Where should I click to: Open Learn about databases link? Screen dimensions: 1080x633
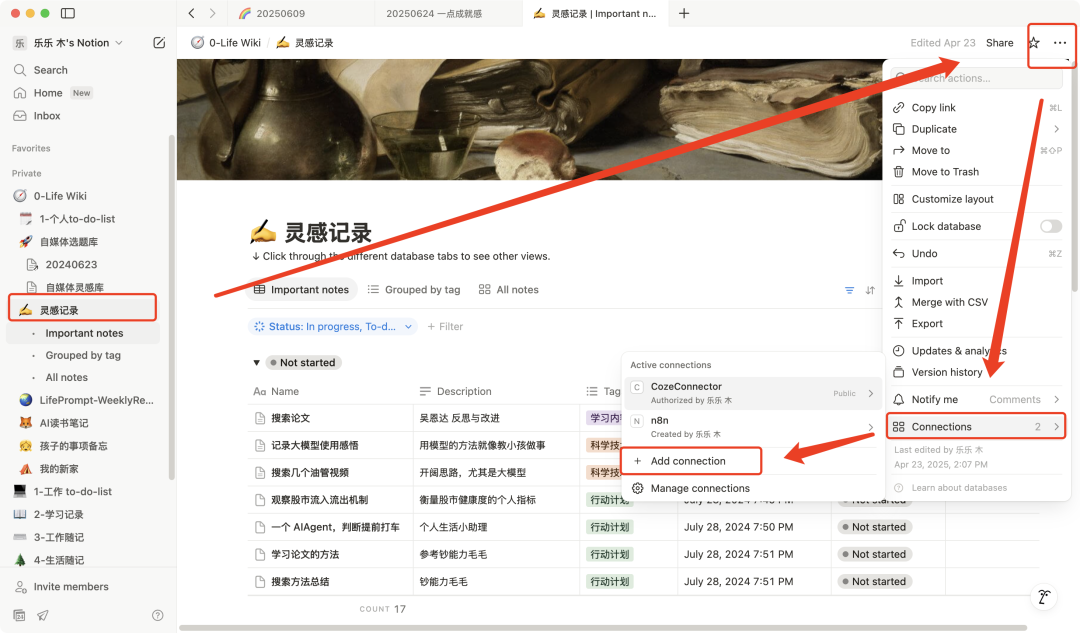point(959,488)
